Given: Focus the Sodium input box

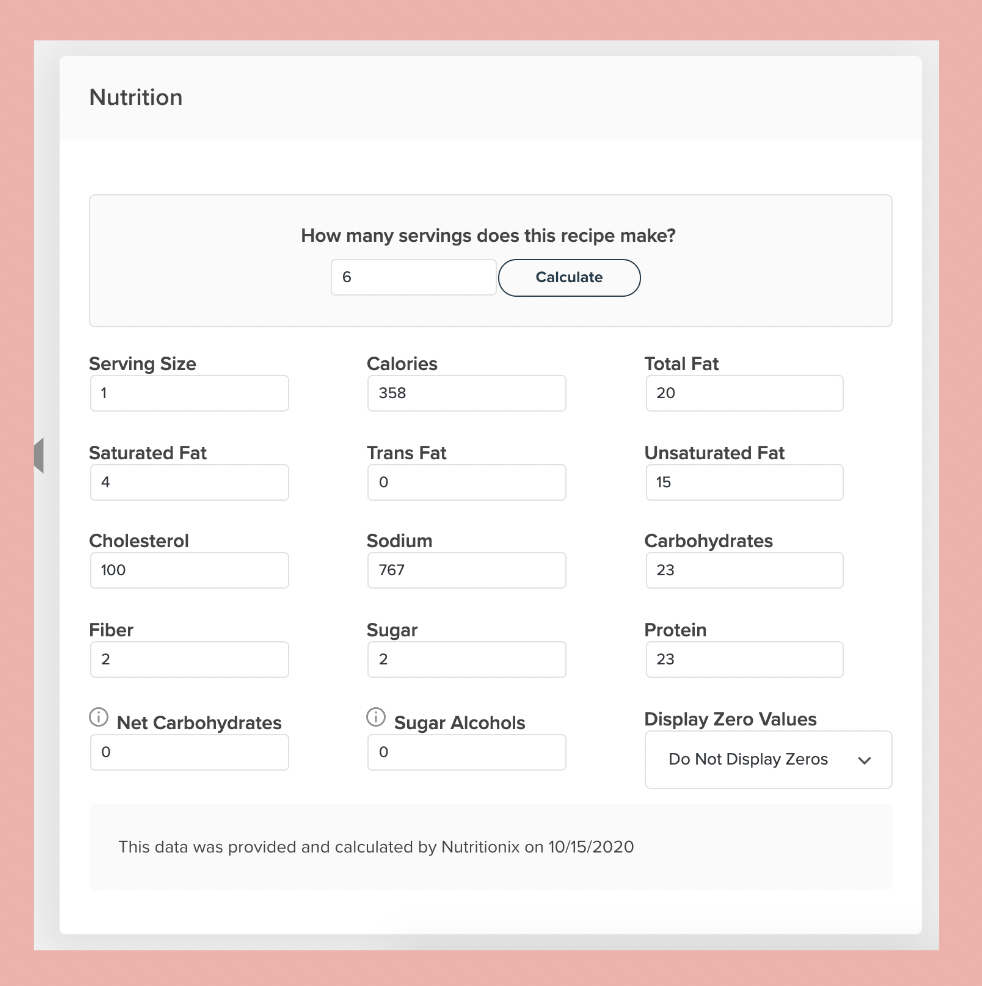Looking at the screenshot, I should click(466, 570).
